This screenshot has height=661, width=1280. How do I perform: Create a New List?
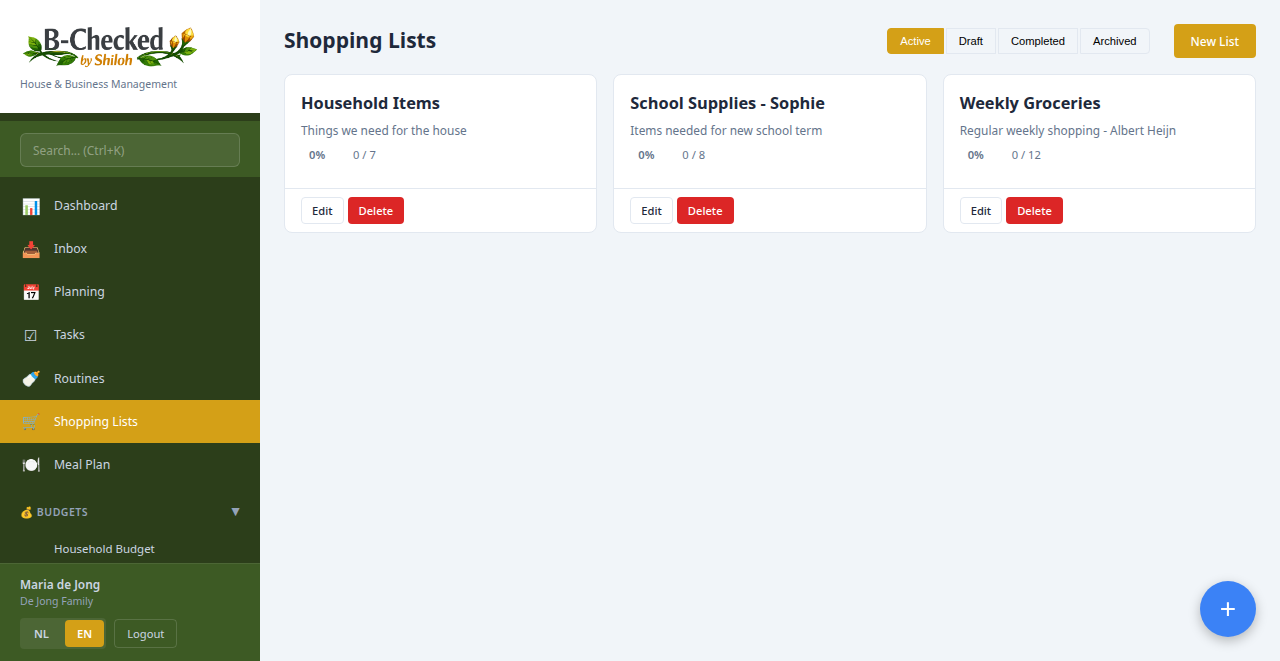coord(1214,41)
